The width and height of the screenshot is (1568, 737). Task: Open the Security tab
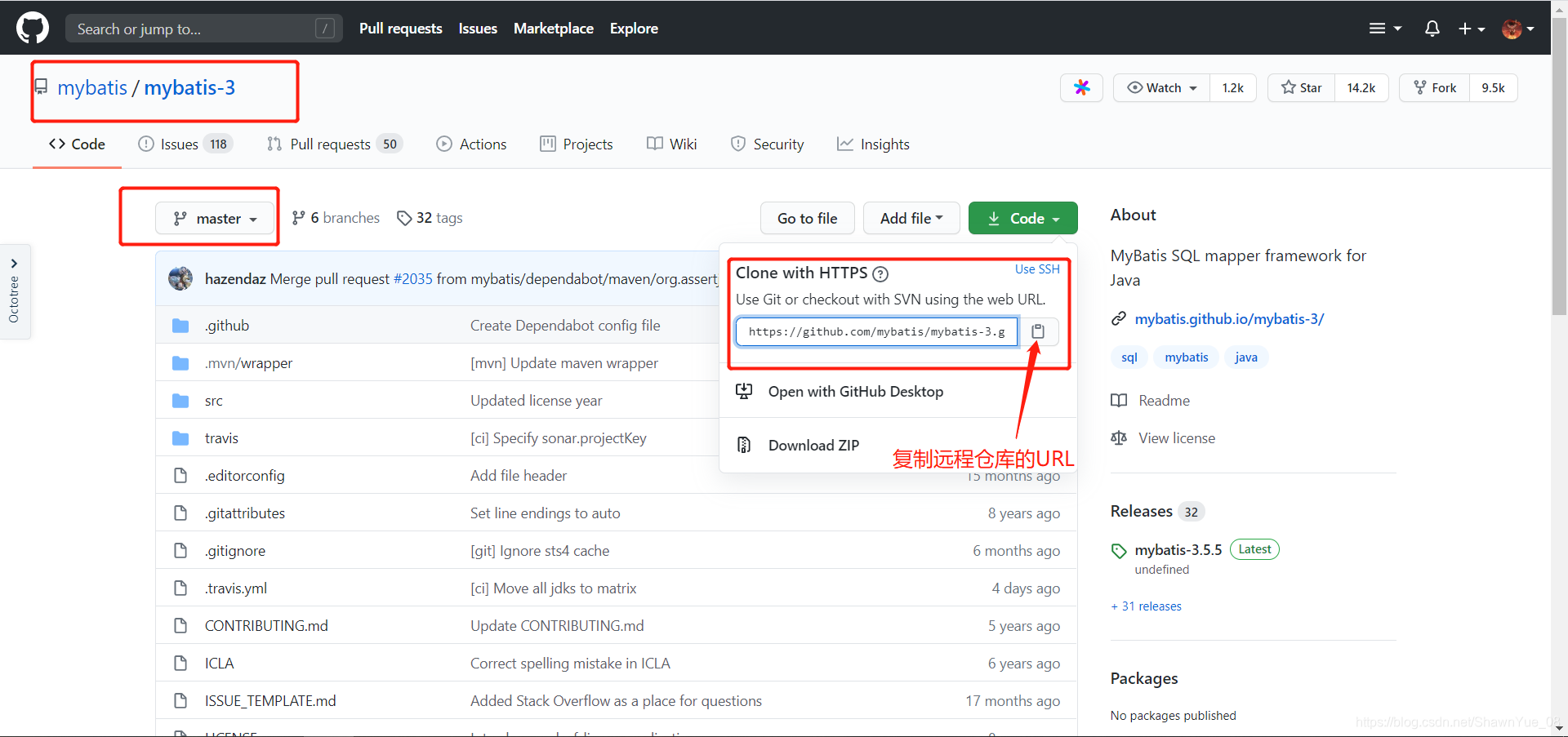[x=767, y=144]
